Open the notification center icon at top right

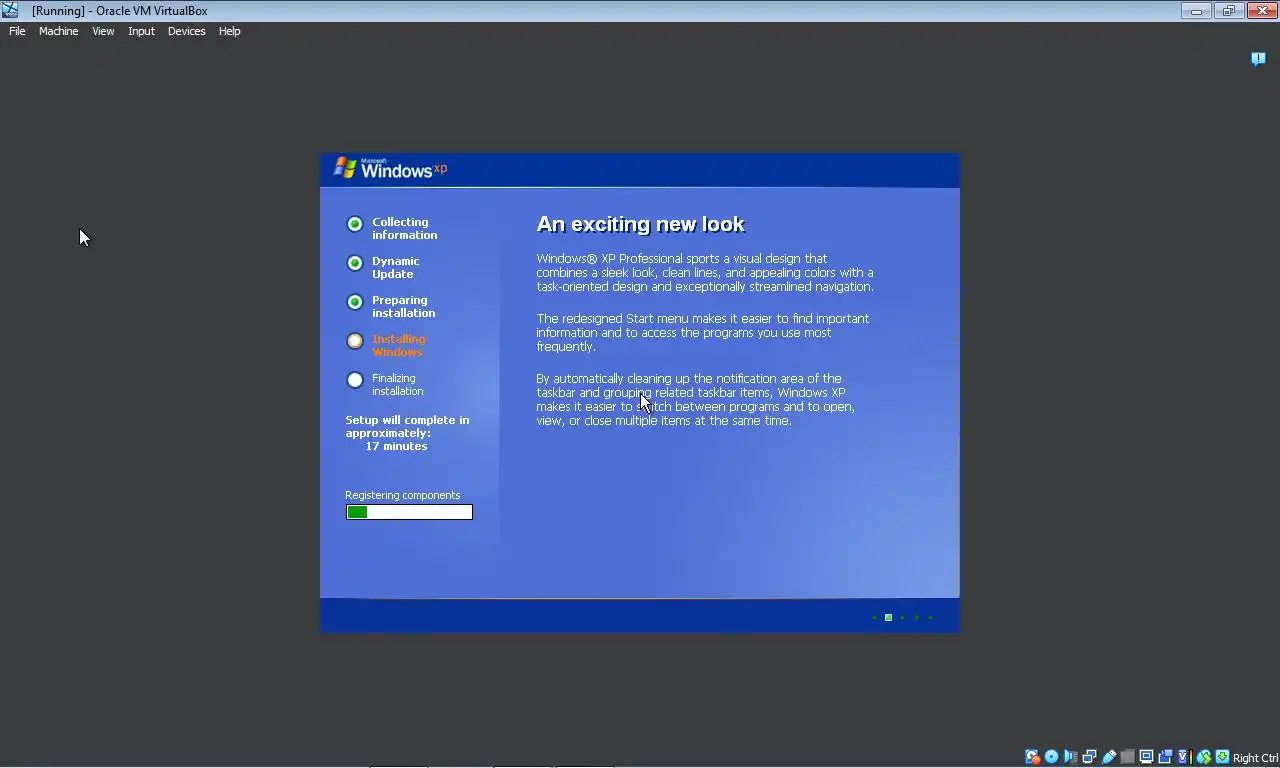pyautogui.click(x=1258, y=59)
